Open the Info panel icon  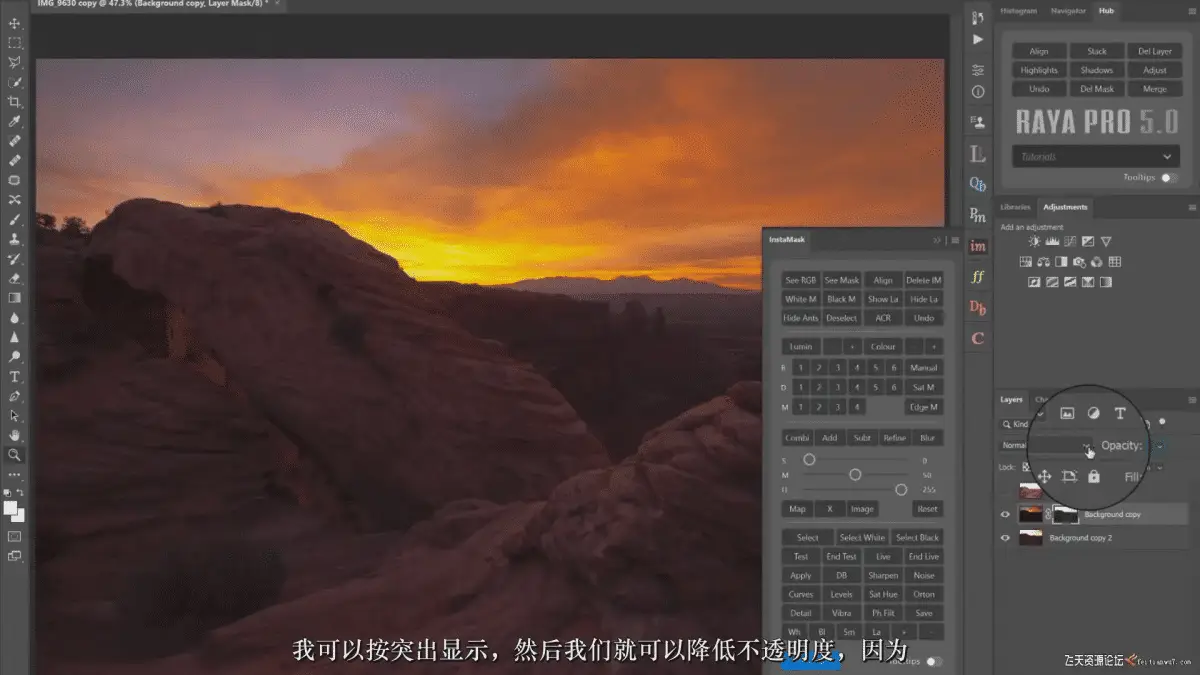[x=978, y=91]
